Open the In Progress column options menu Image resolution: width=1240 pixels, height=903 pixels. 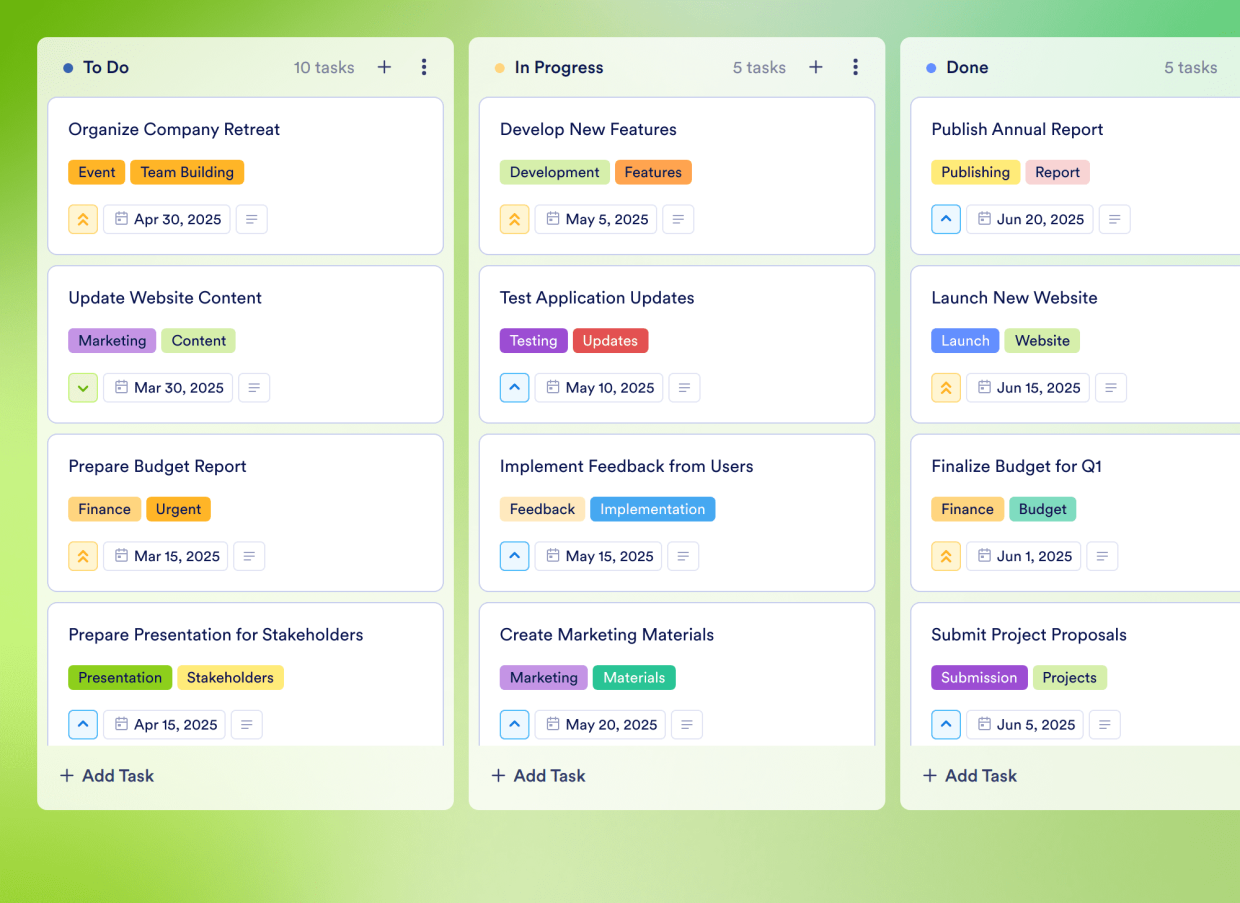(x=855, y=67)
